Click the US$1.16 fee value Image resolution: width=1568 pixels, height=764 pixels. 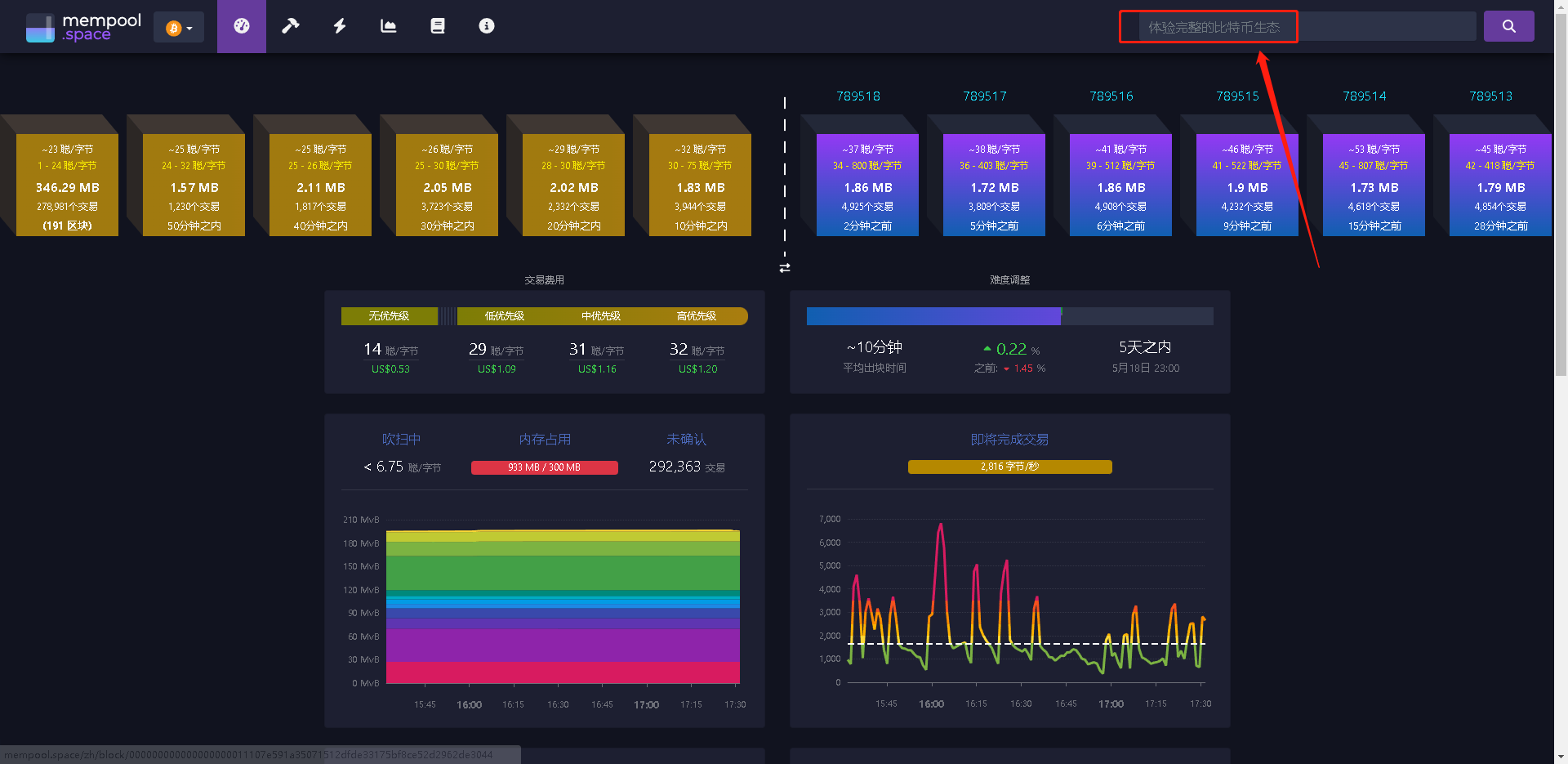pos(597,369)
